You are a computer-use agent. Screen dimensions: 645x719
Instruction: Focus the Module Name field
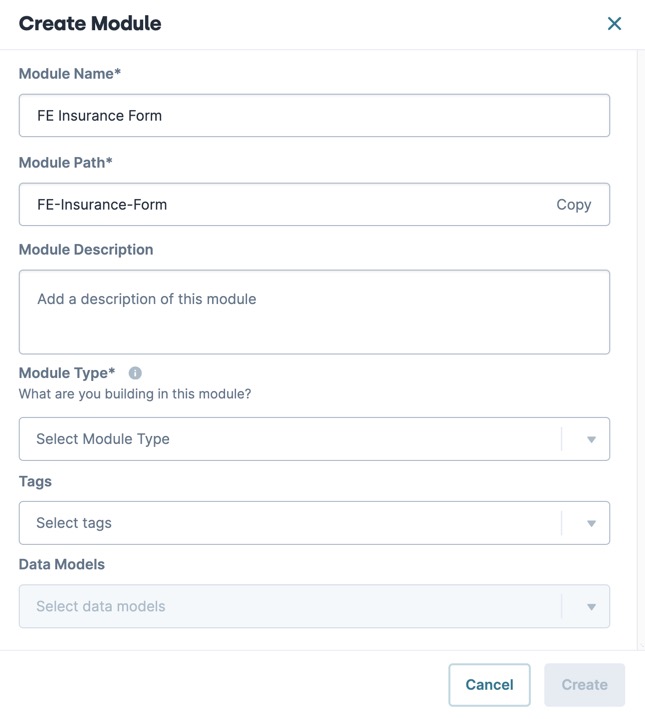point(314,116)
